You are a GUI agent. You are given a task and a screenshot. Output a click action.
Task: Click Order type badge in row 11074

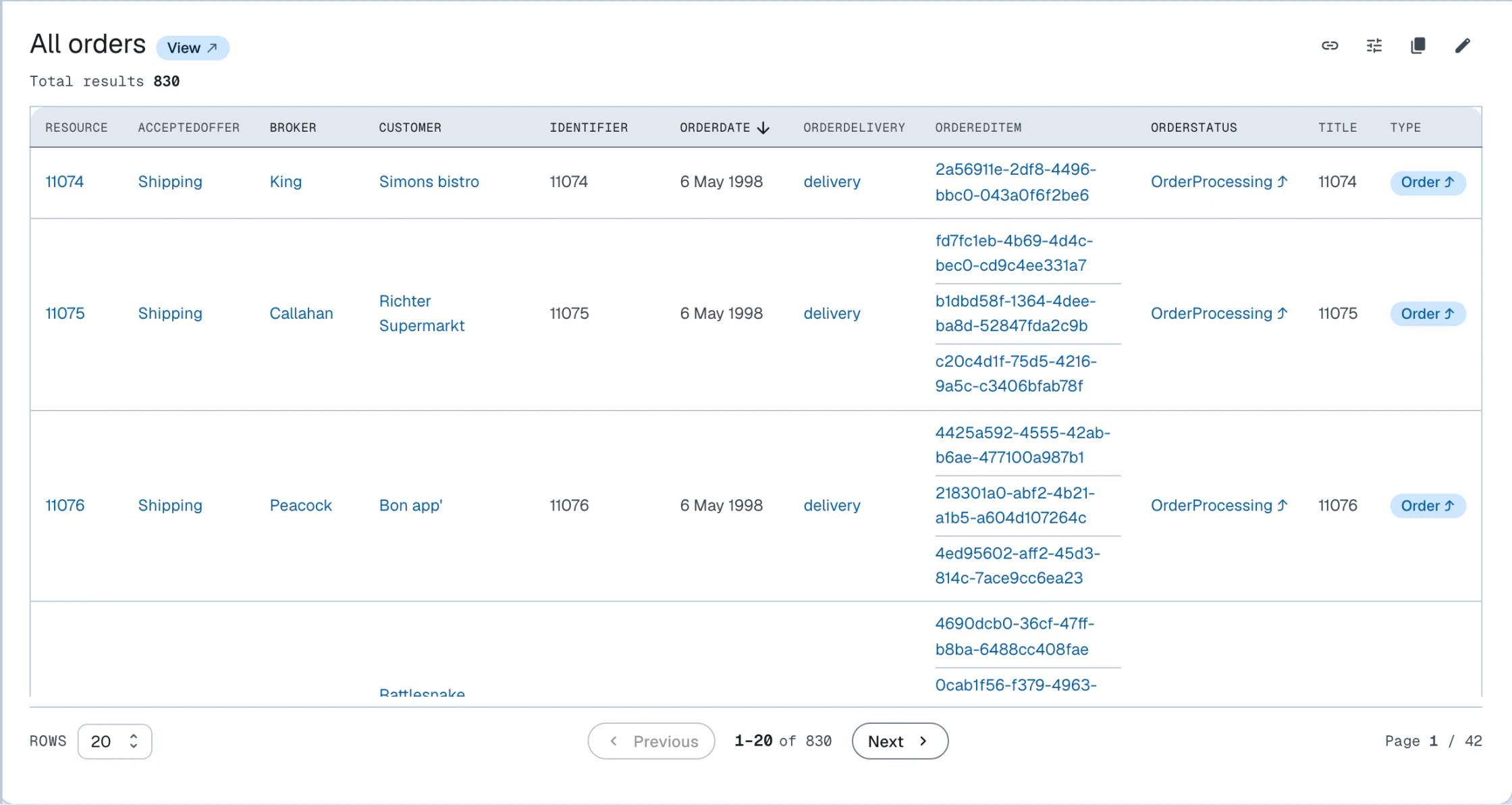(1428, 182)
